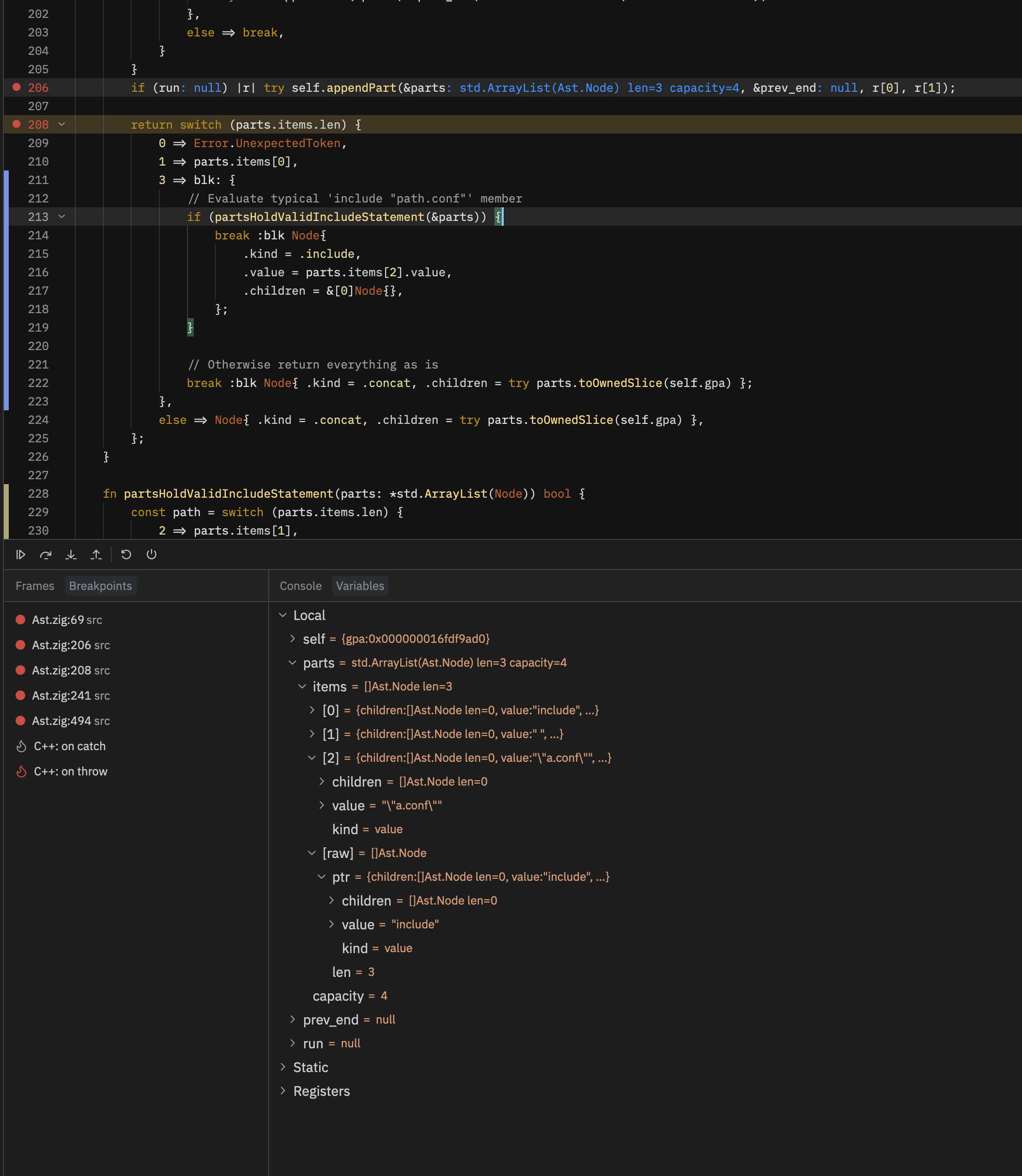Collapse the [raw] node
1022x1176 pixels.
click(x=312, y=854)
